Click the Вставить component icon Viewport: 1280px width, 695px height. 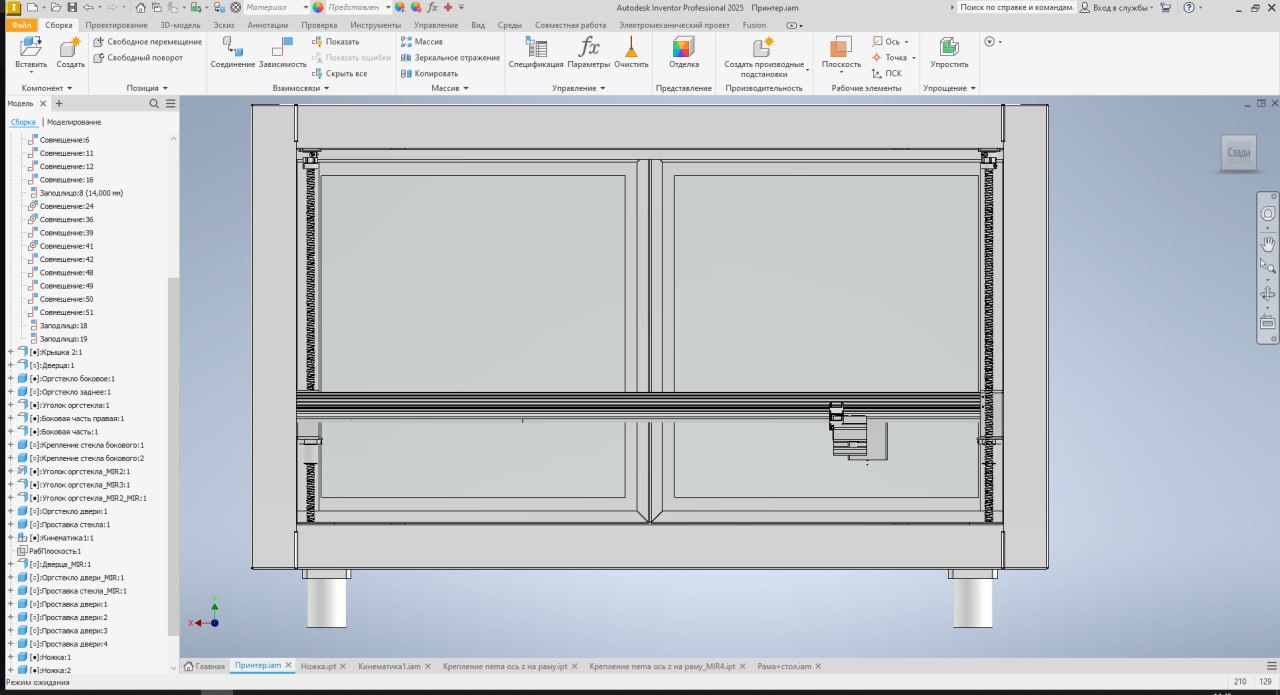click(31, 47)
